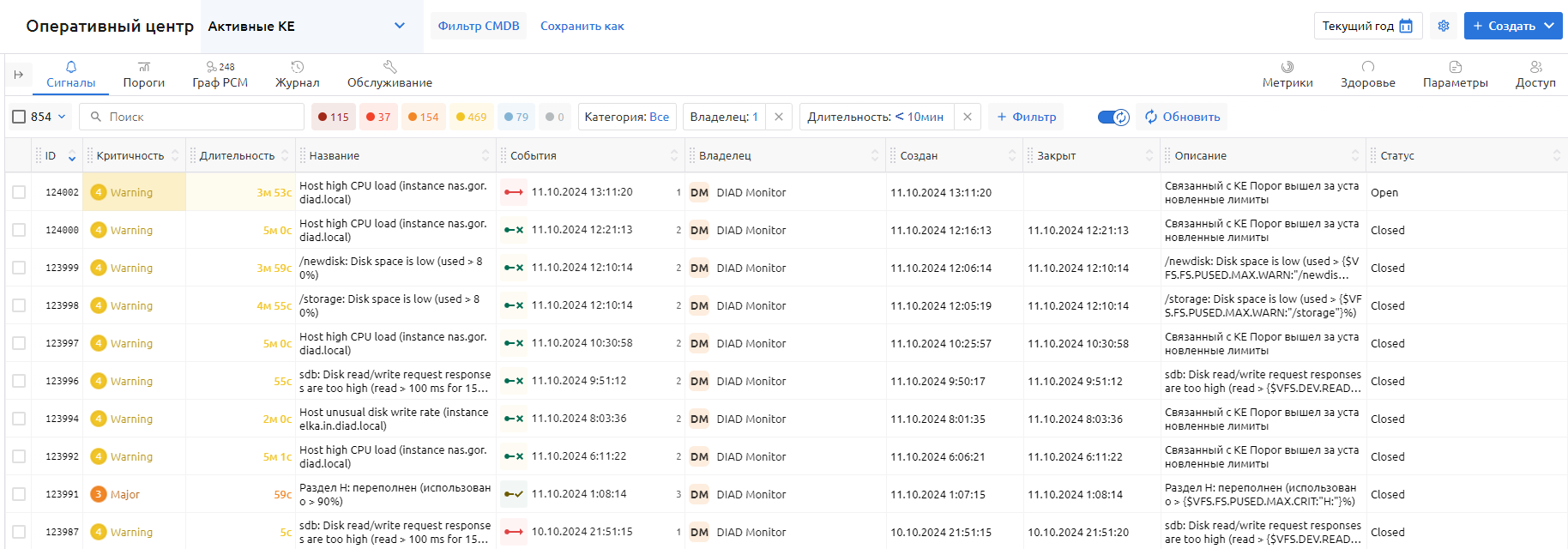Open the Здоровье panel
The height and width of the screenshot is (549, 1568).
click(1367, 75)
